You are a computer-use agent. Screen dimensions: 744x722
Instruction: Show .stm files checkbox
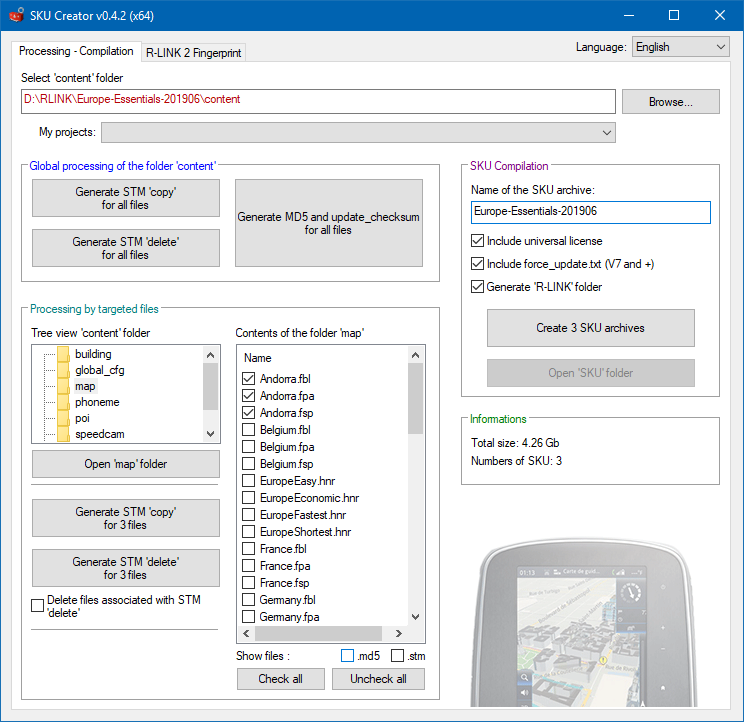click(x=397, y=656)
